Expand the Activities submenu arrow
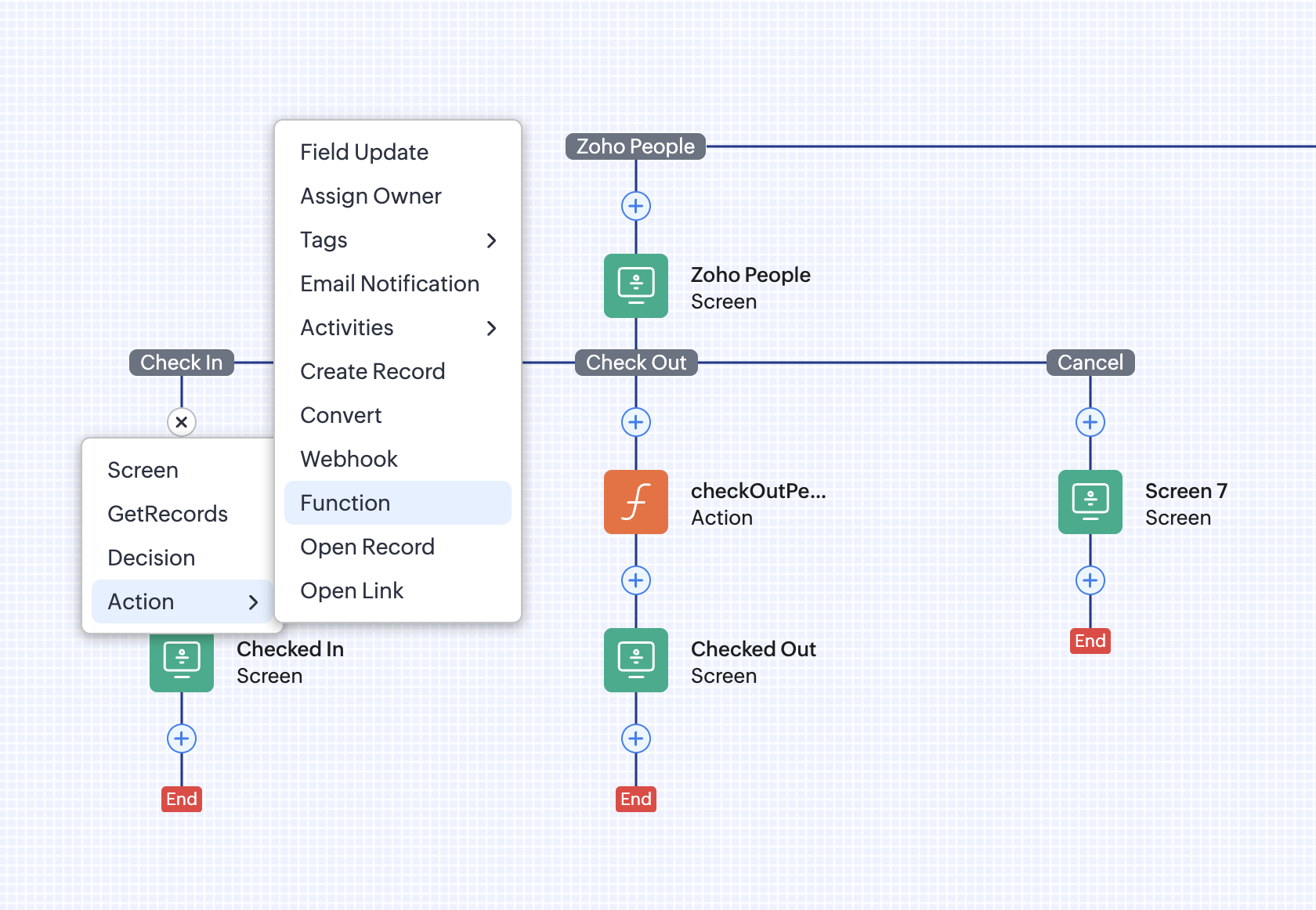This screenshot has height=910, width=1316. 492,328
